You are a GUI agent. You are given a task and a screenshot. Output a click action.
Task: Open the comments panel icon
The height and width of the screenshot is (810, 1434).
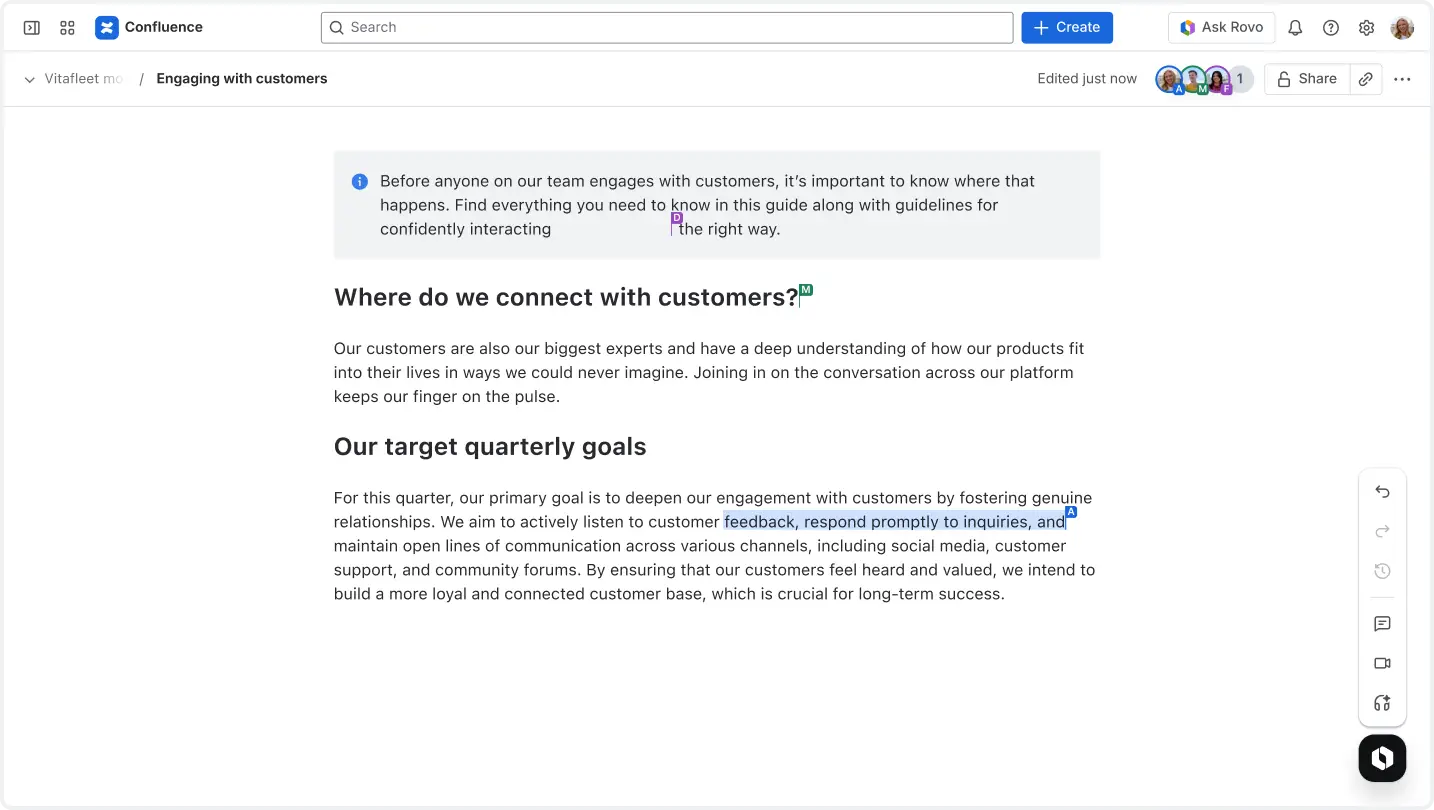[x=1383, y=624]
